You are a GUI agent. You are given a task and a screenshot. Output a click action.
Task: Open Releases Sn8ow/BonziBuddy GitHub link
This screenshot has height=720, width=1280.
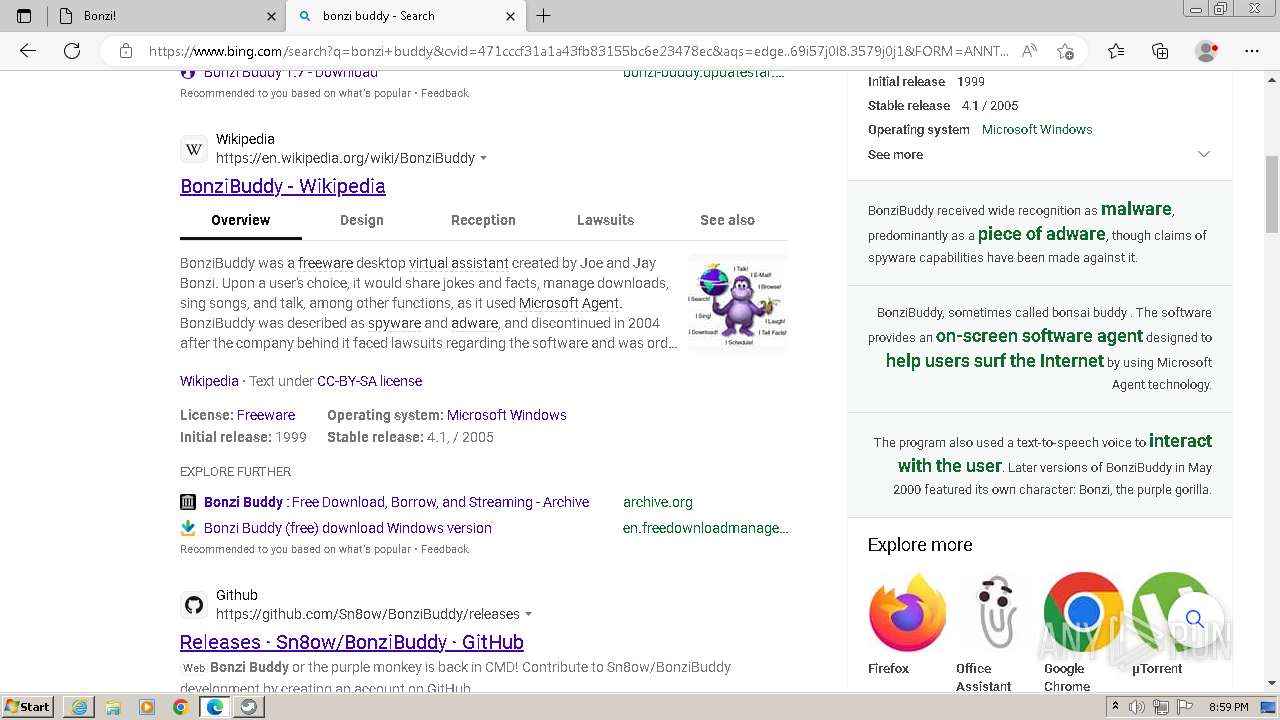[x=352, y=642]
